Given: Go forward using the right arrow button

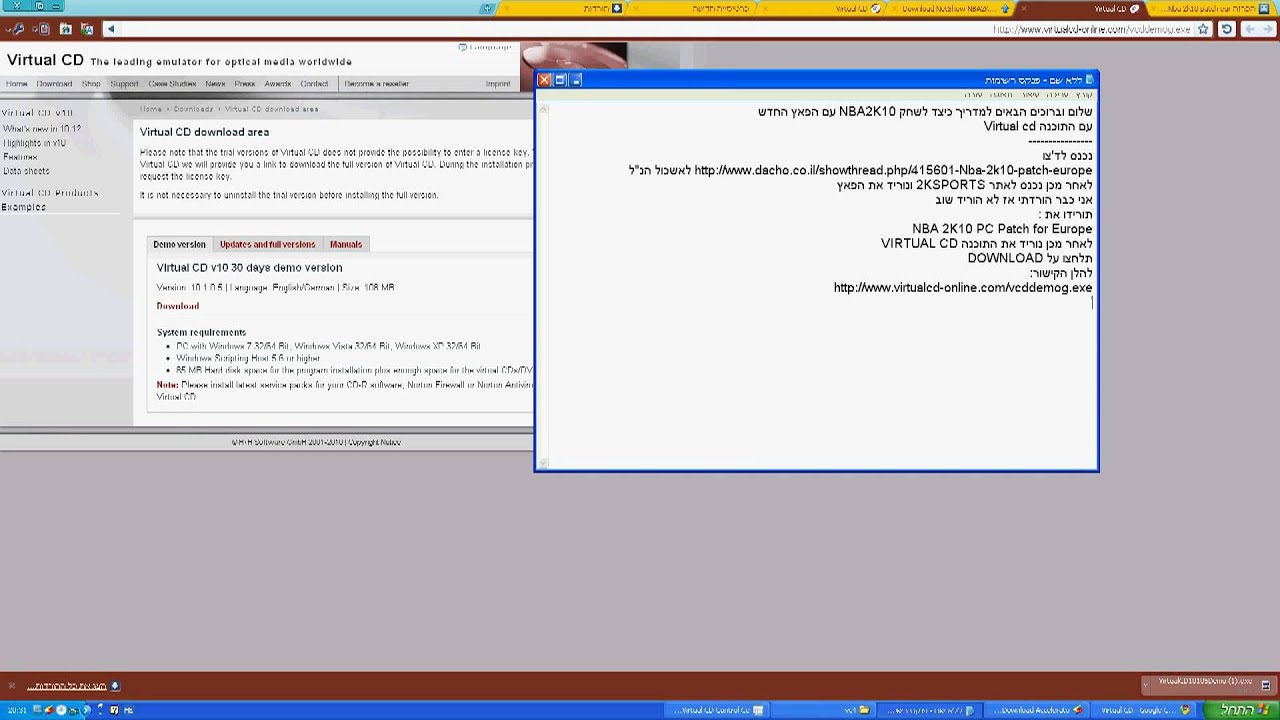Looking at the screenshot, I should (1268, 29).
